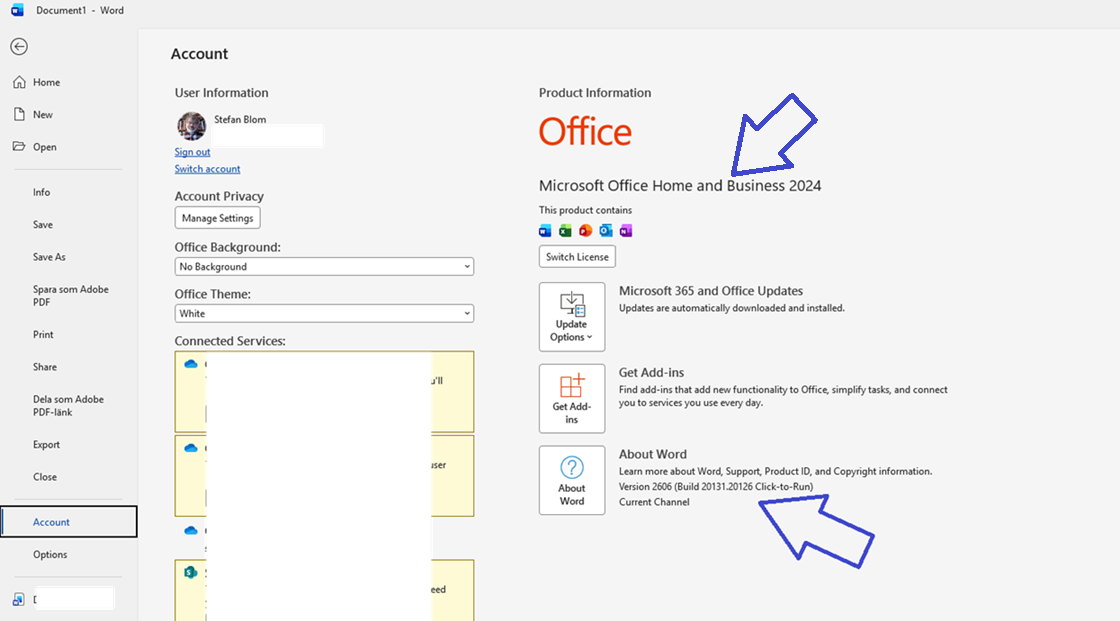Select Save As in the sidebar
Viewport: 1120px width, 621px height.
coord(49,257)
